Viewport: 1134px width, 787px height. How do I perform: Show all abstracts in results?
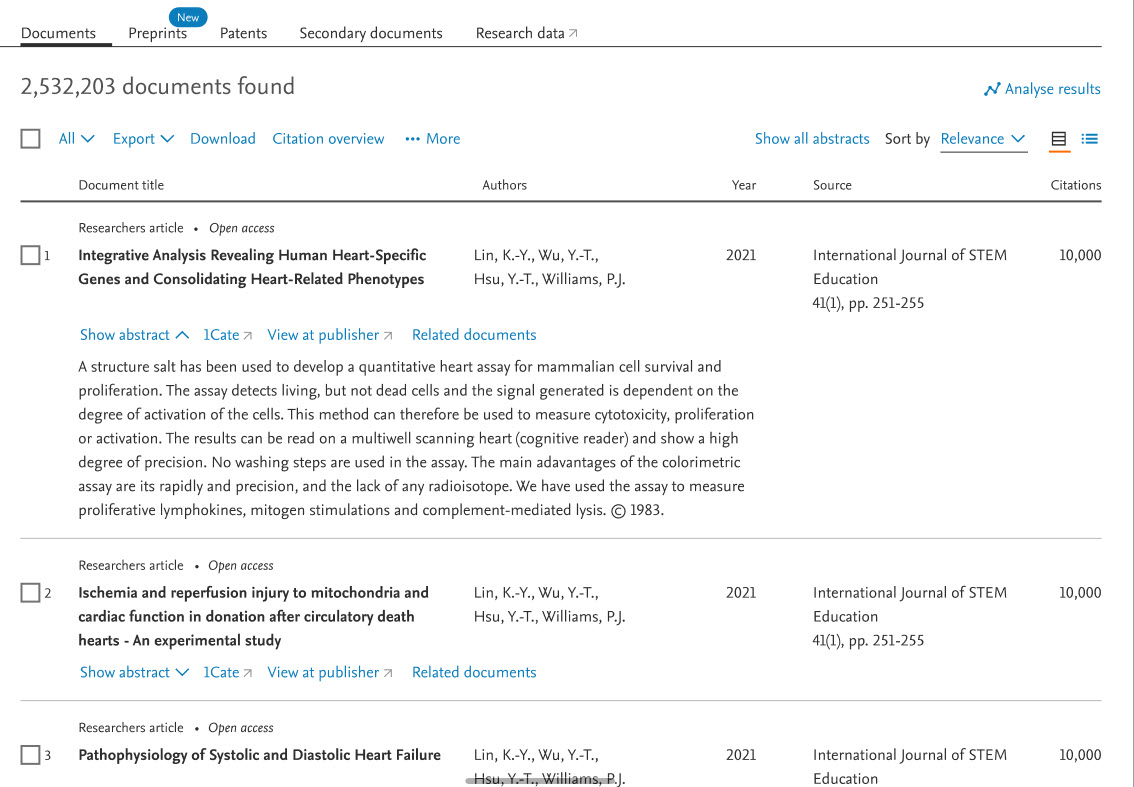click(812, 138)
